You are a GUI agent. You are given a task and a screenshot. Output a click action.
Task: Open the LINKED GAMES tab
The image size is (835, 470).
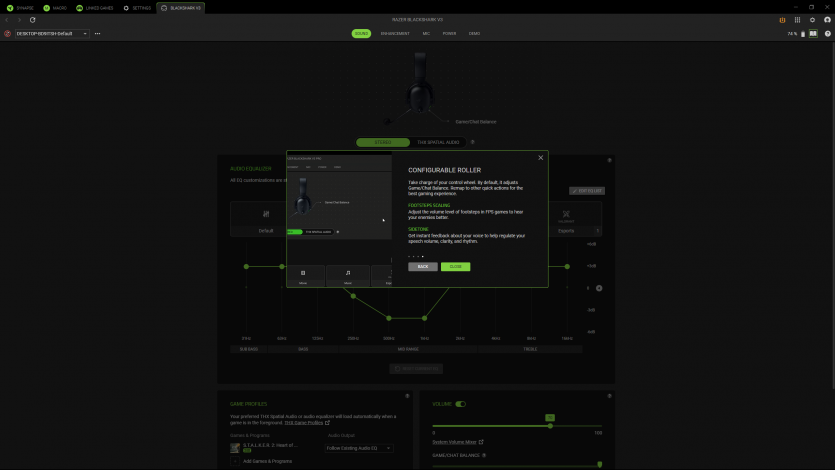click(x=95, y=7)
